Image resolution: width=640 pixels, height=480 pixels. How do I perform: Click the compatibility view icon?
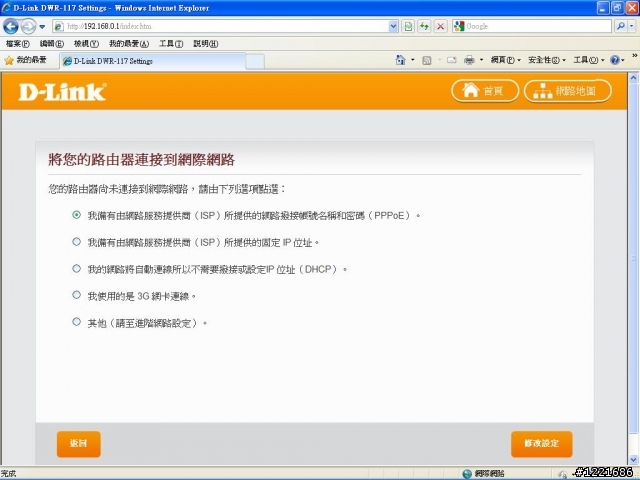pos(408,27)
